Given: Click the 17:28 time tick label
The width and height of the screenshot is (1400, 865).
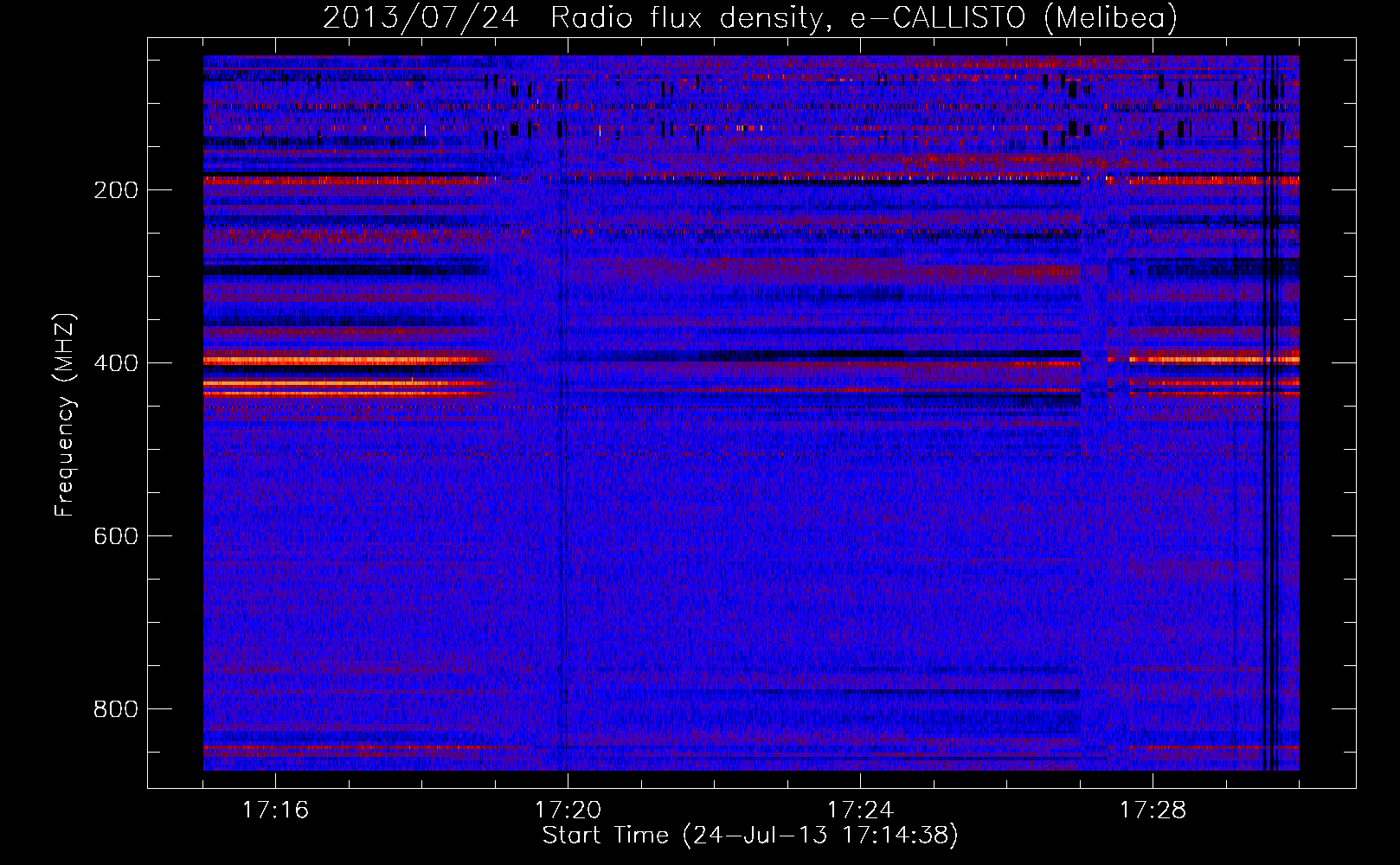Looking at the screenshot, I should [x=1153, y=810].
